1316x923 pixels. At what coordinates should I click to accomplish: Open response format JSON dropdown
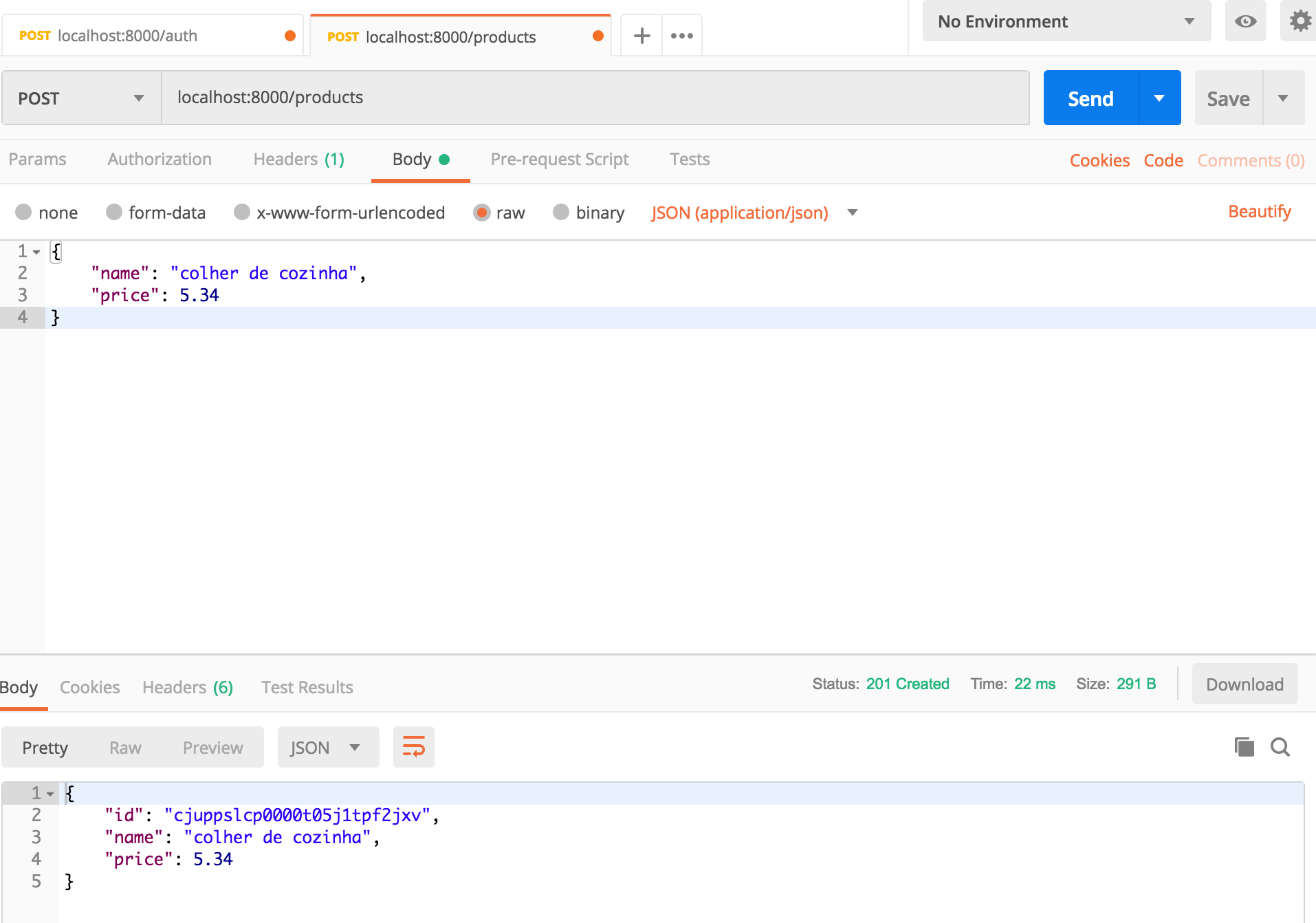[x=328, y=747]
